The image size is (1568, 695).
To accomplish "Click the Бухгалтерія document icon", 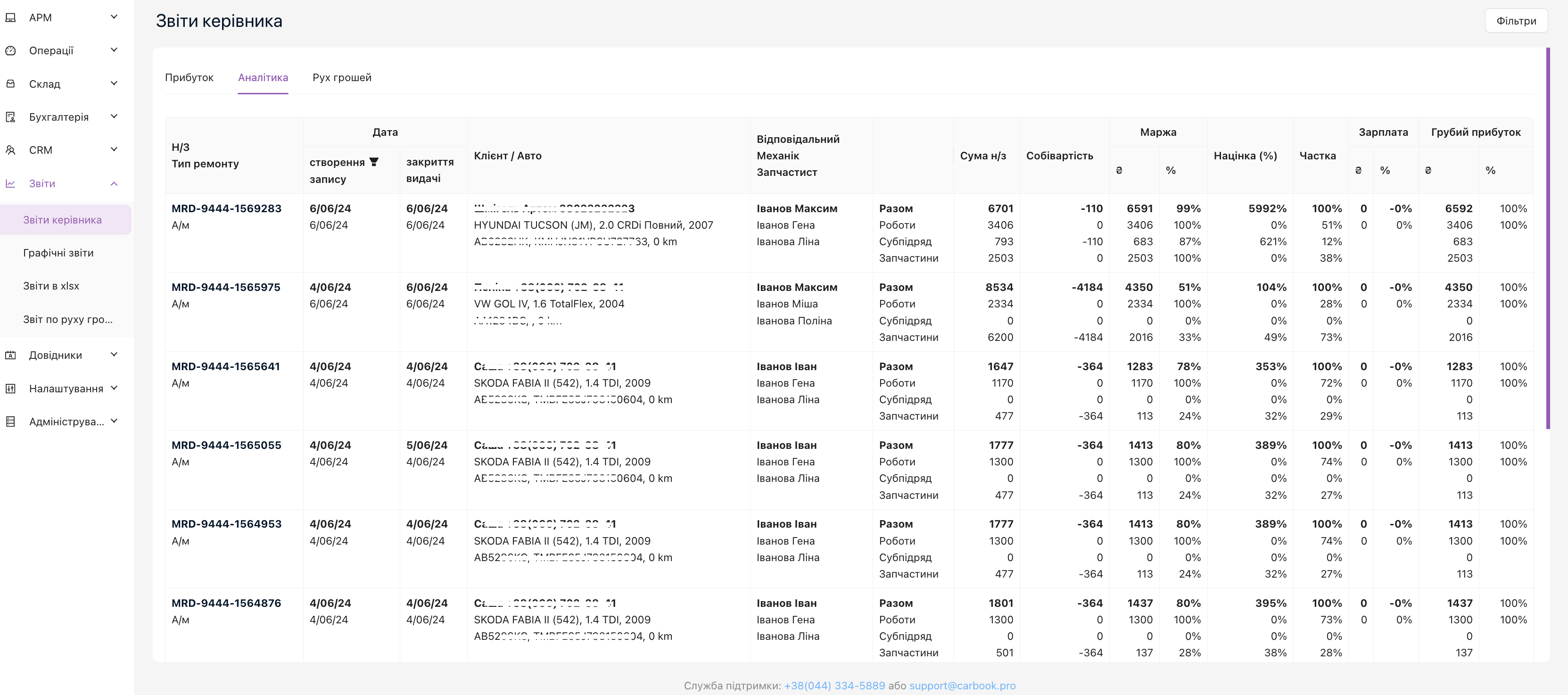I will pos(10,117).
